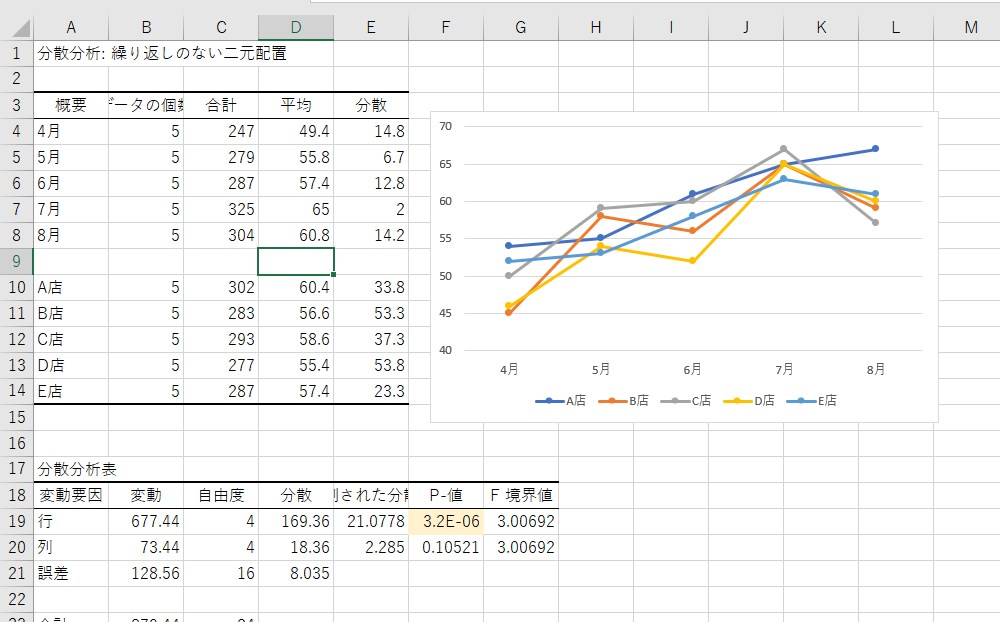This screenshot has width=1000, height=622.
Task: Click cell with variance 8.035
Action: click(296, 574)
